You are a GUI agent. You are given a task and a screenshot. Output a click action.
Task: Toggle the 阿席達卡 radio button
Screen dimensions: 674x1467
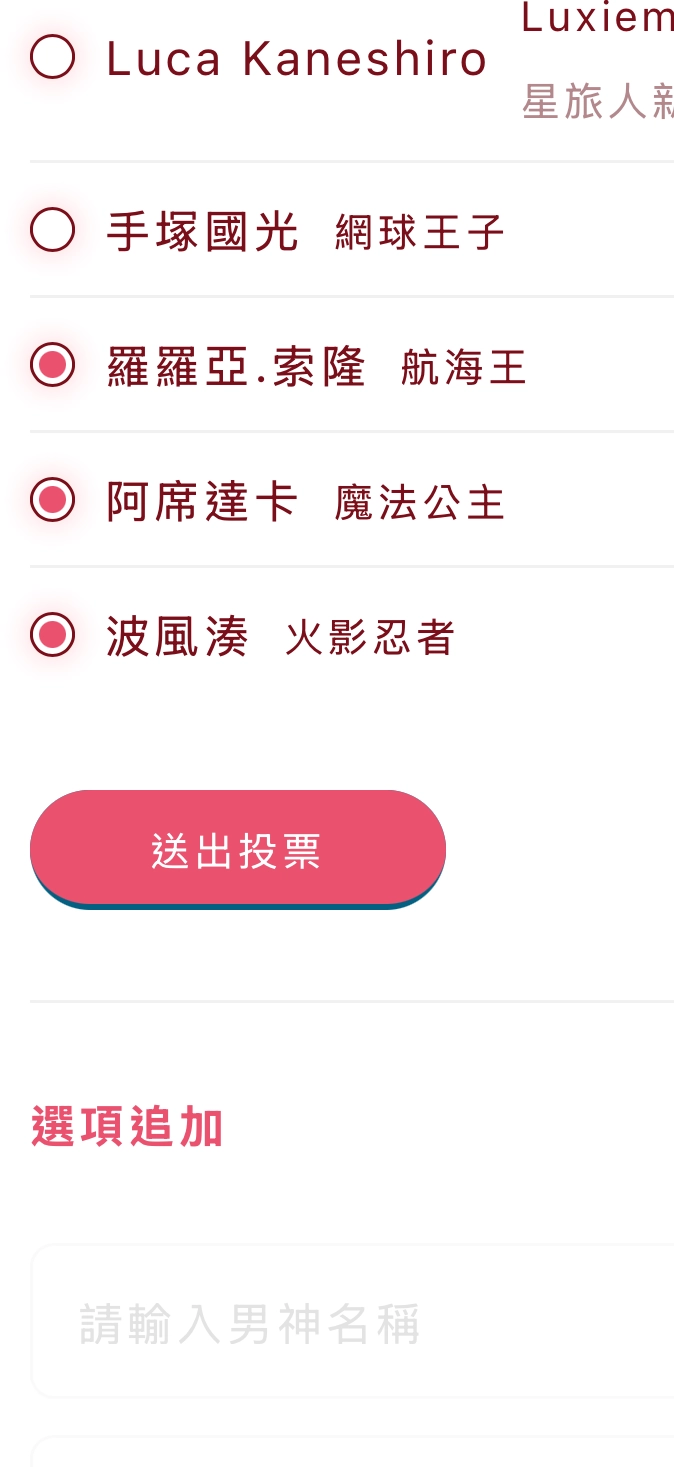[x=53, y=500]
